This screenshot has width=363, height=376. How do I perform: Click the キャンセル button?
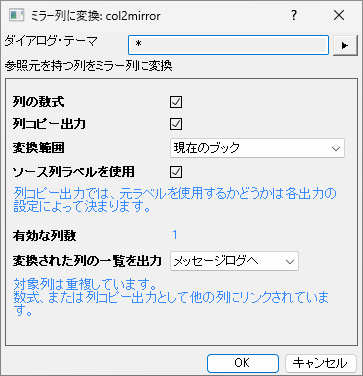(321, 363)
